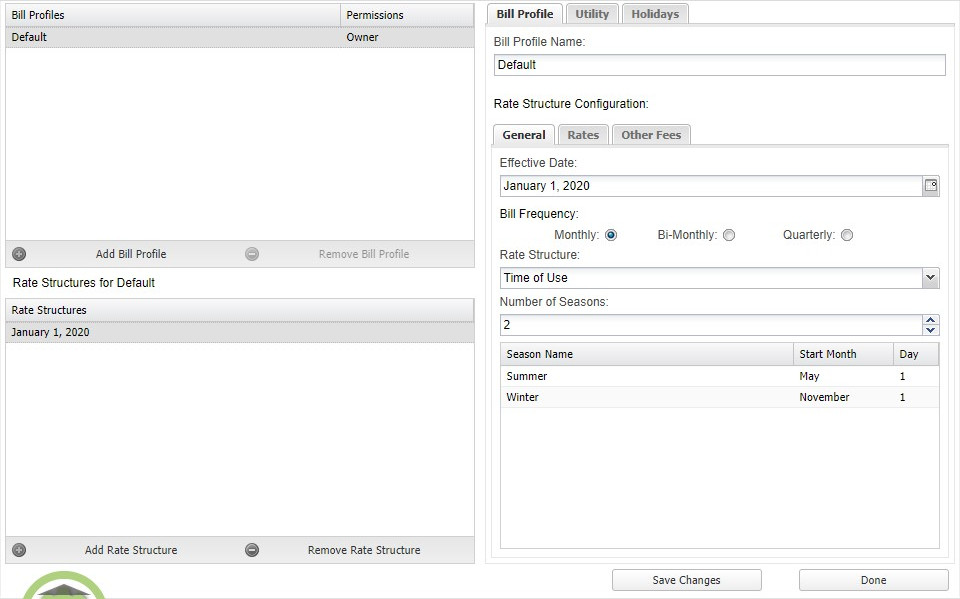The width and height of the screenshot is (960, 599).
Task: Click the plus icon beside Add Rate Structure
Action: point(19,550)
